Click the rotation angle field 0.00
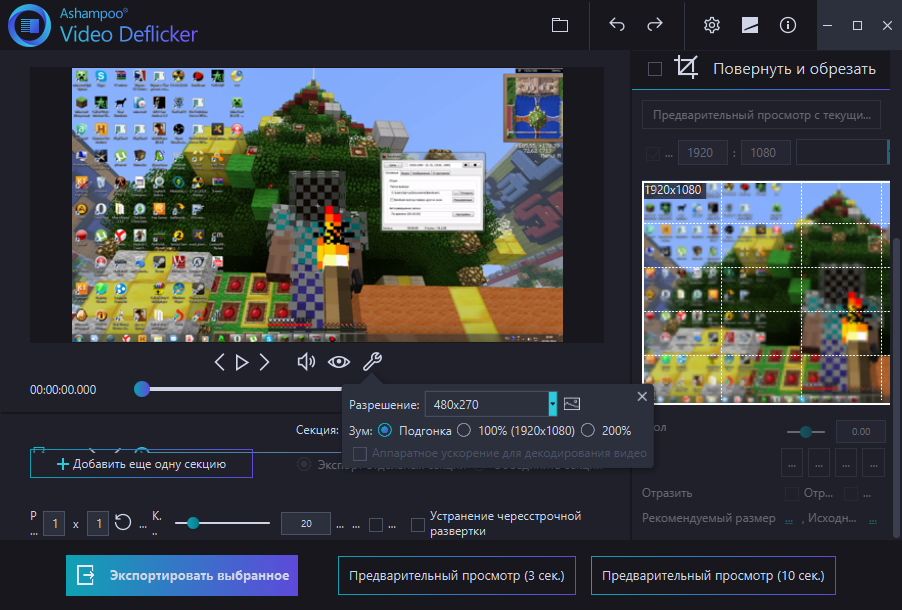The width and height of the screenshot is (902, 610). [861, 432]
